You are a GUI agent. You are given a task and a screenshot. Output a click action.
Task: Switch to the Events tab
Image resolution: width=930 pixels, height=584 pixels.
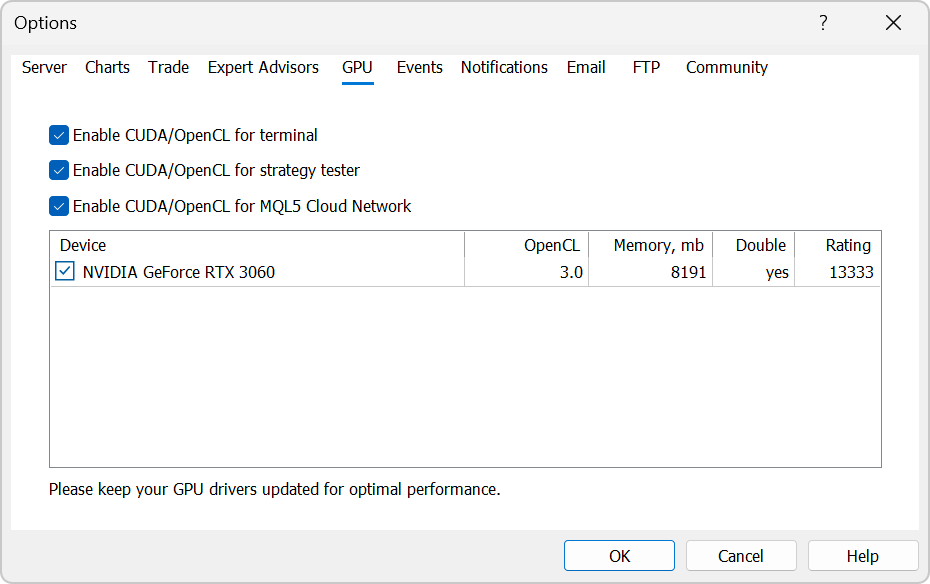[419, 67]
